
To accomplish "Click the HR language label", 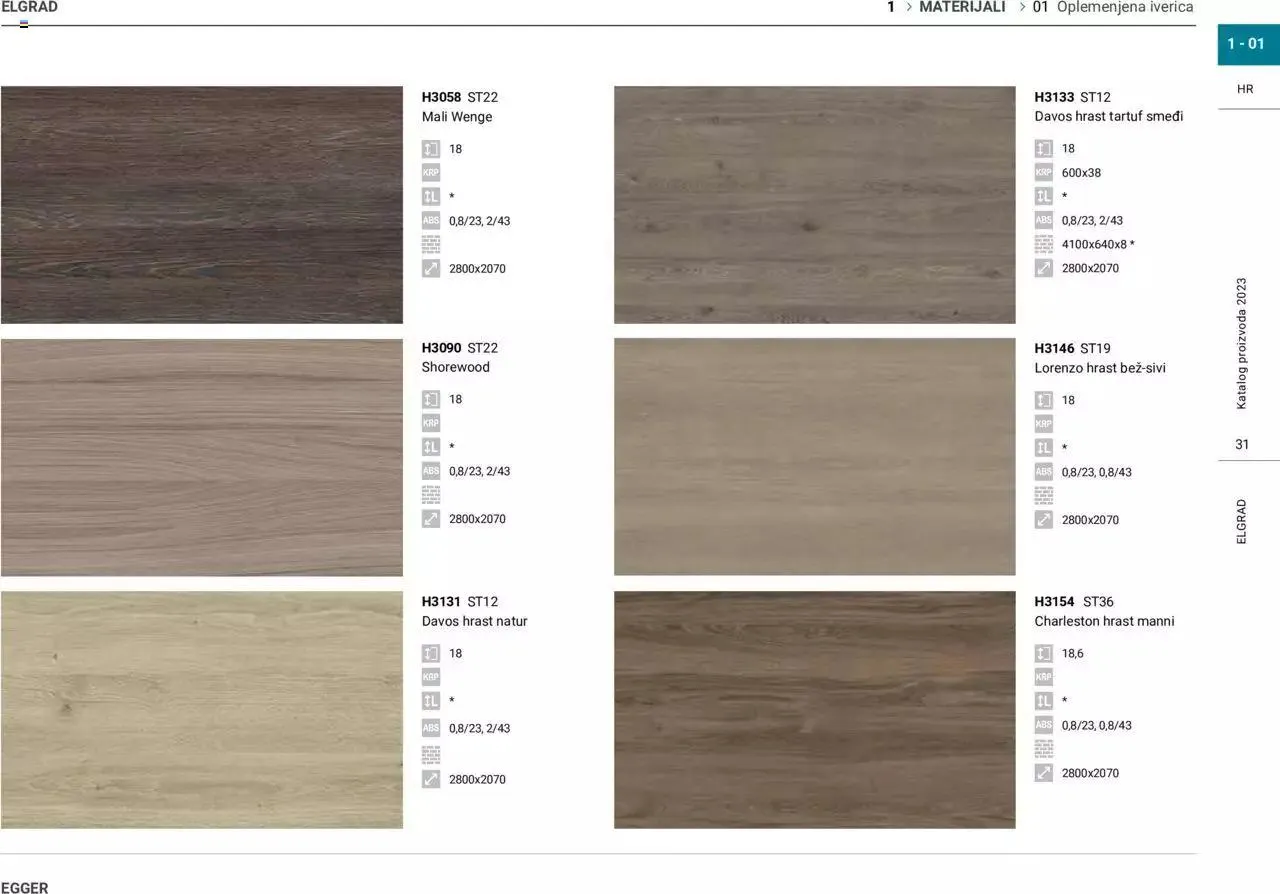I will click(1245, 89).
